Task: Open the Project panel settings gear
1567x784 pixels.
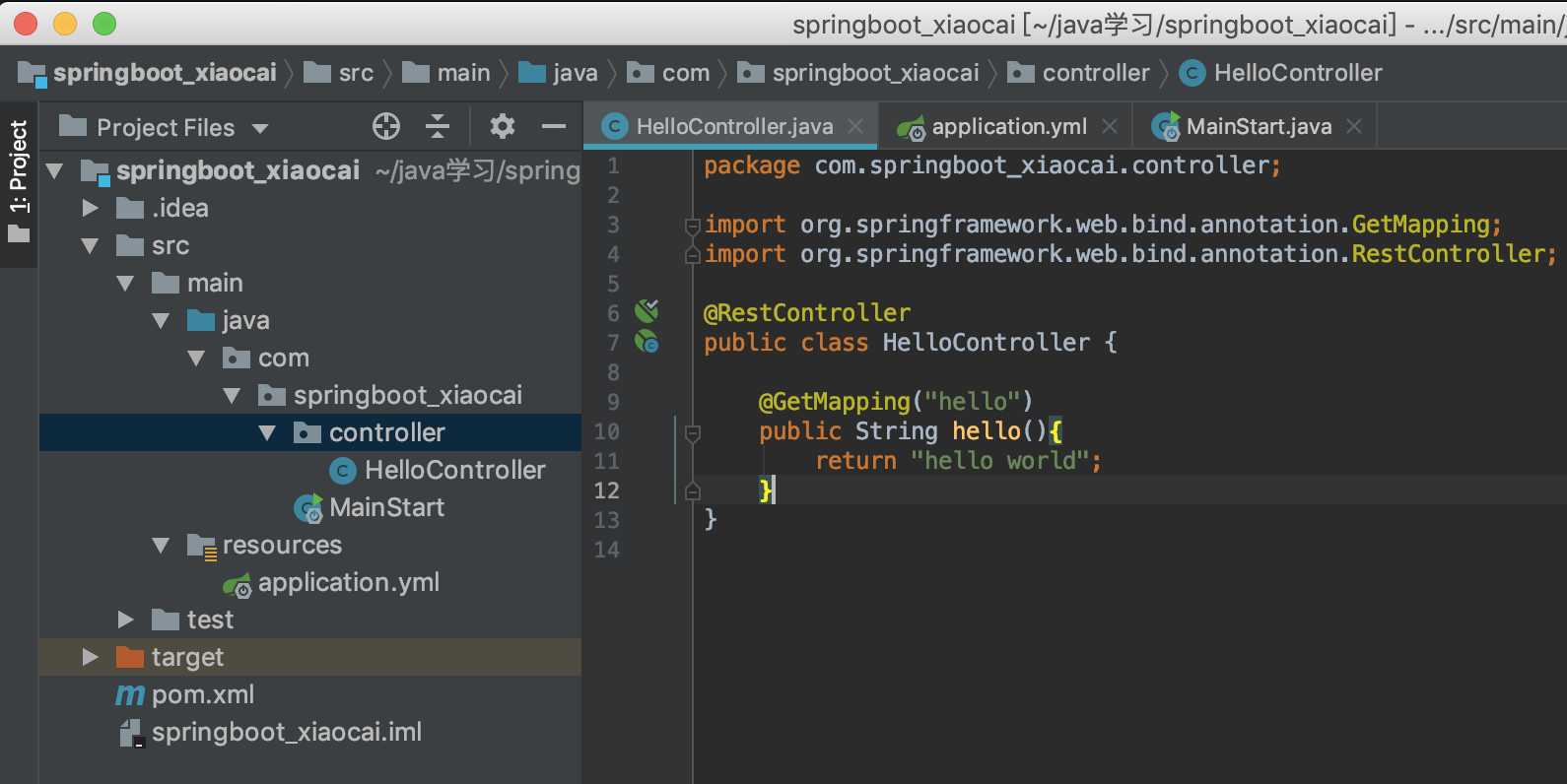Action: (x=503, y=126)
